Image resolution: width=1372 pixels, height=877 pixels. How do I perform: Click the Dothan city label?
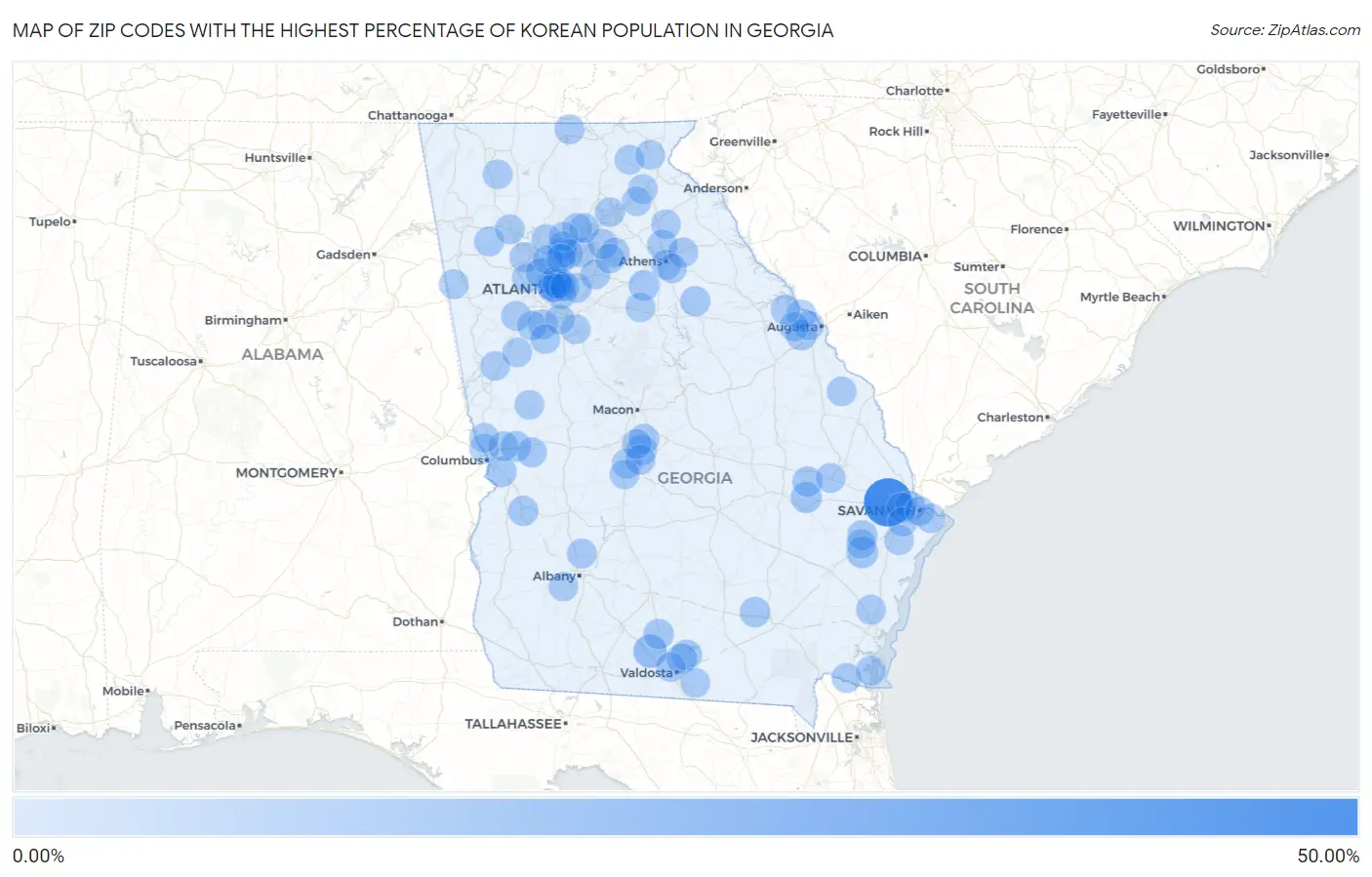416,621
